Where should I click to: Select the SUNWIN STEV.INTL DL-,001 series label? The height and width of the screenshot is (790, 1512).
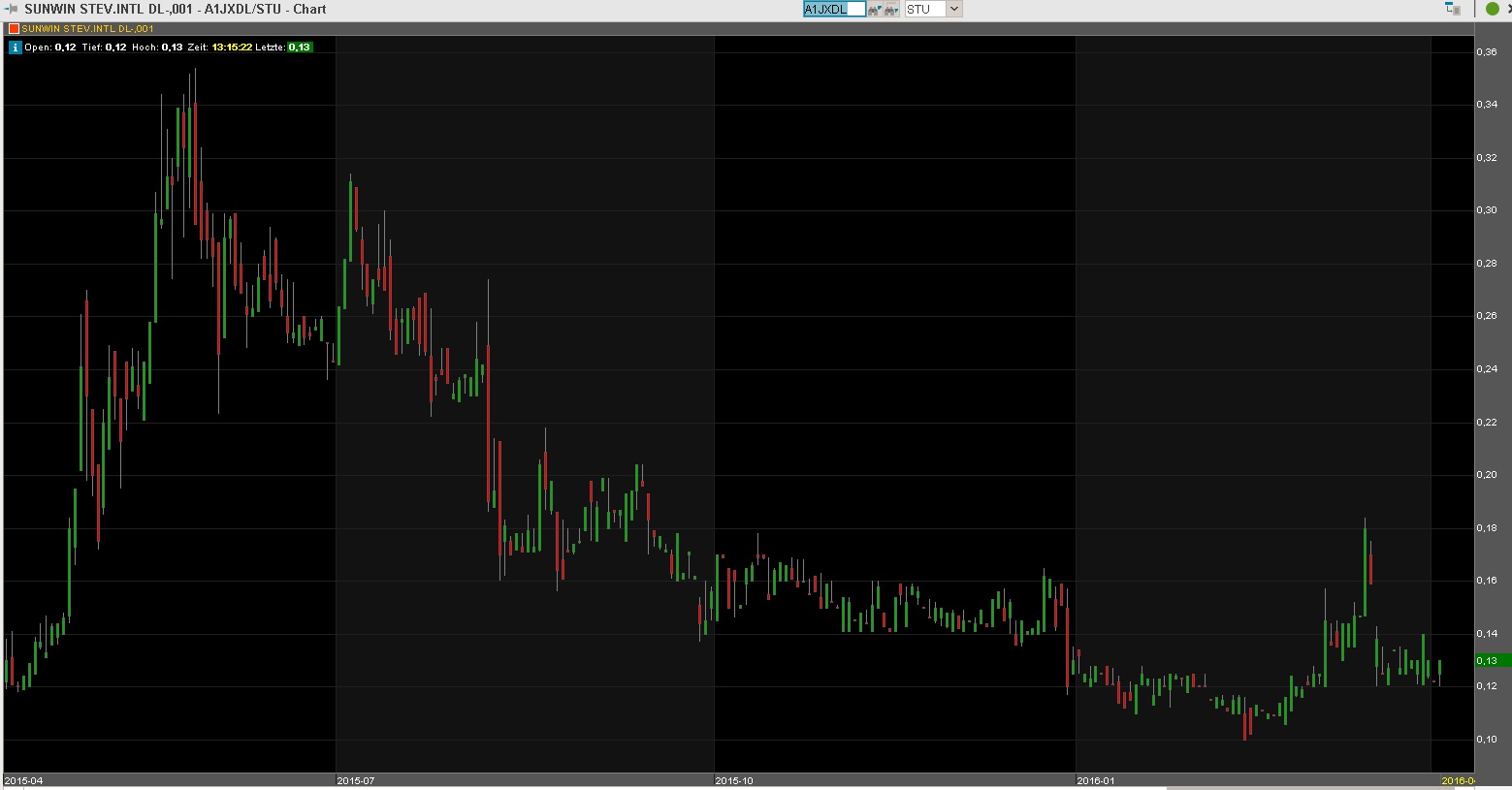click(87, 29)
